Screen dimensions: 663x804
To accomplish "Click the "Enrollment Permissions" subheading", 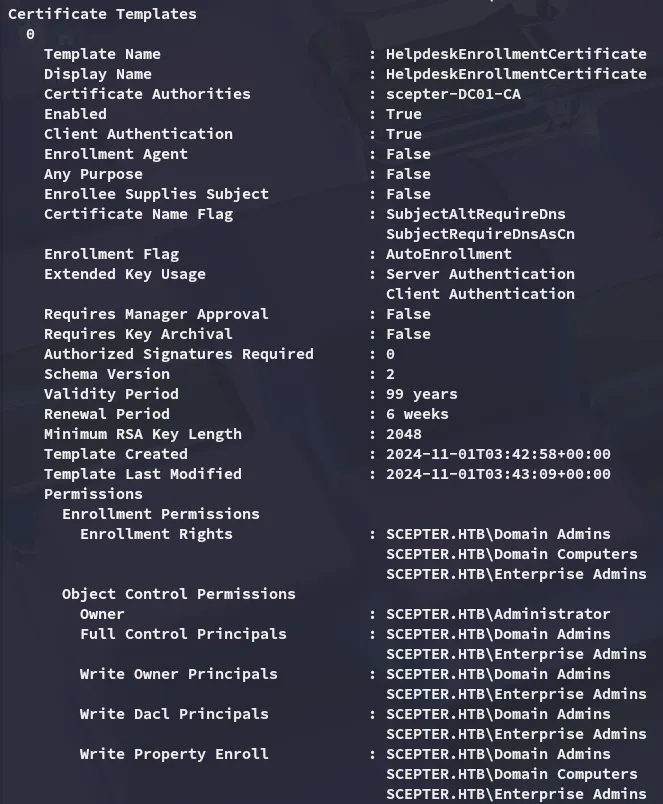I will (x=160, y=514).
